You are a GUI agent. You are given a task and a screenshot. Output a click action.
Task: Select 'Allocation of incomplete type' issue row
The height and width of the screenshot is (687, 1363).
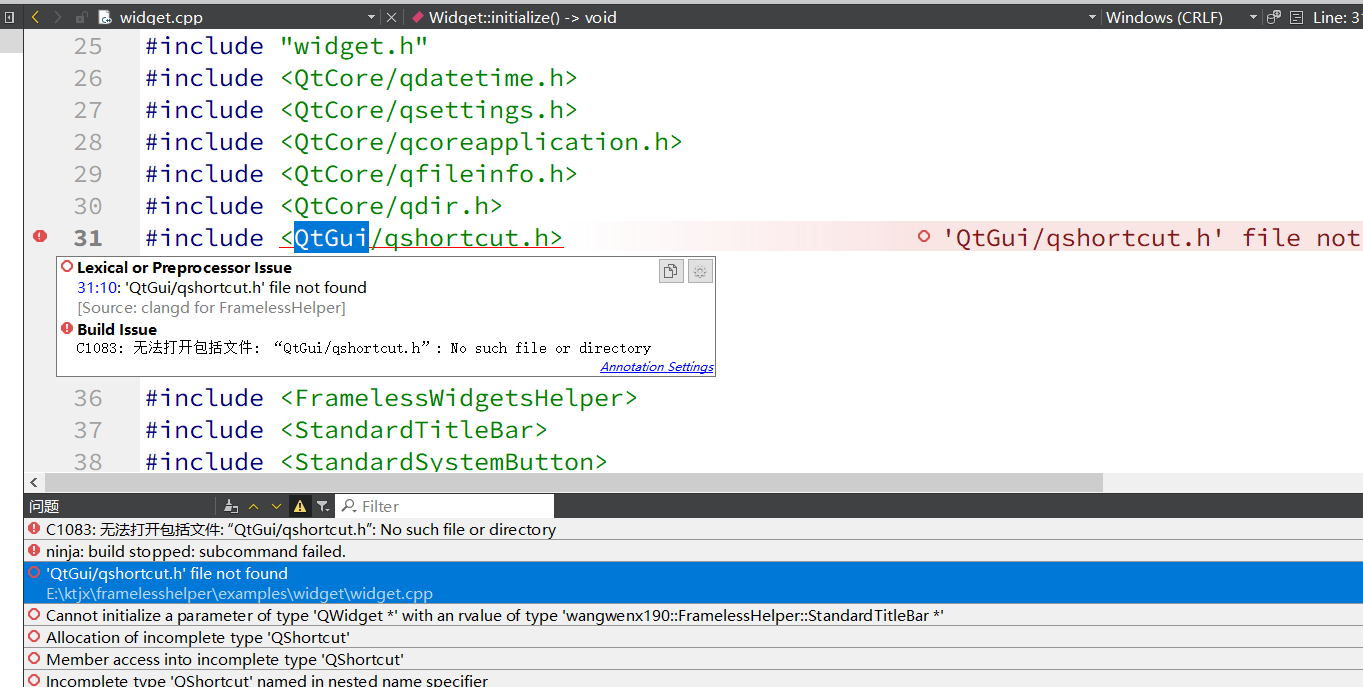pos(693,637)
